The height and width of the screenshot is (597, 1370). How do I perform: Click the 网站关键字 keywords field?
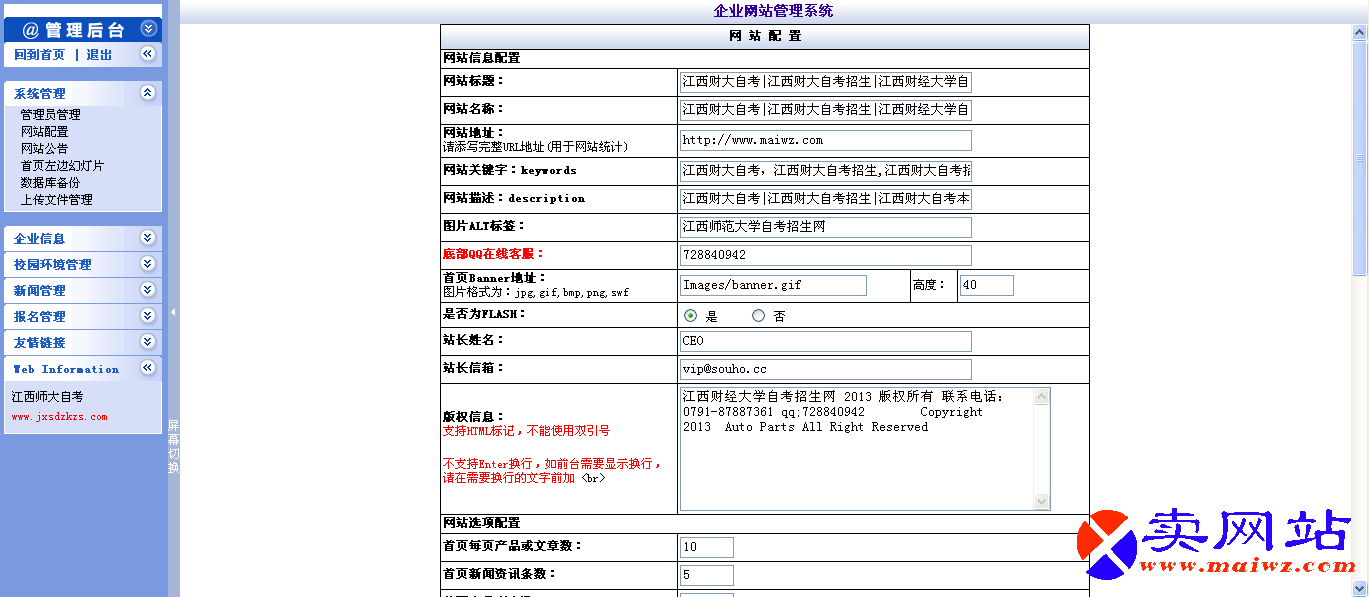[x=825, y=170]
